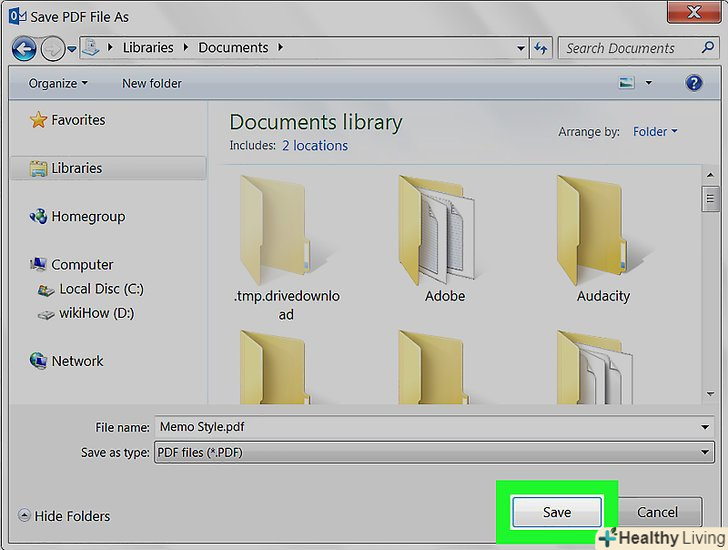Click the library icon in address bar
This screenshot has width=728, height=550.
[x=91, y=47]
